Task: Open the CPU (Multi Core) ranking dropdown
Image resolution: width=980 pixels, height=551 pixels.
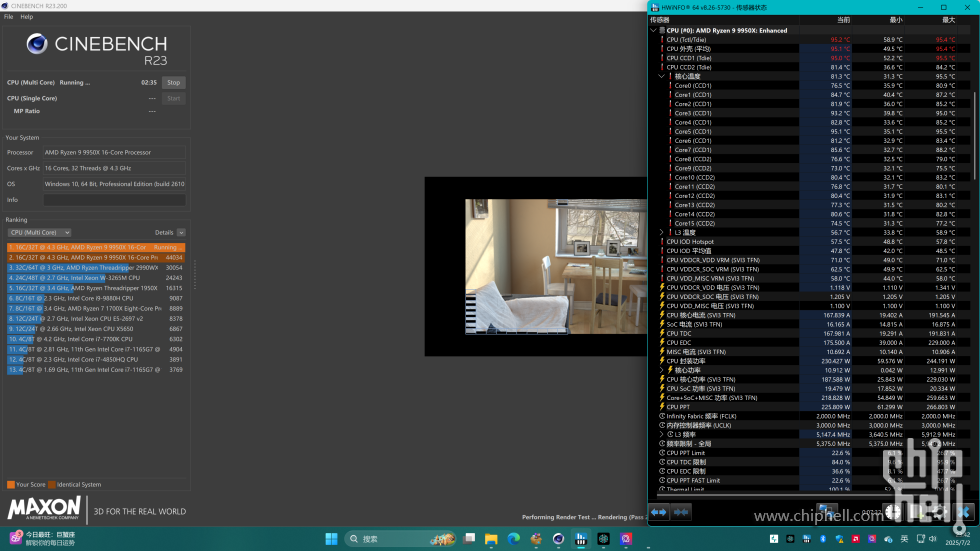Action: [39, 232]
